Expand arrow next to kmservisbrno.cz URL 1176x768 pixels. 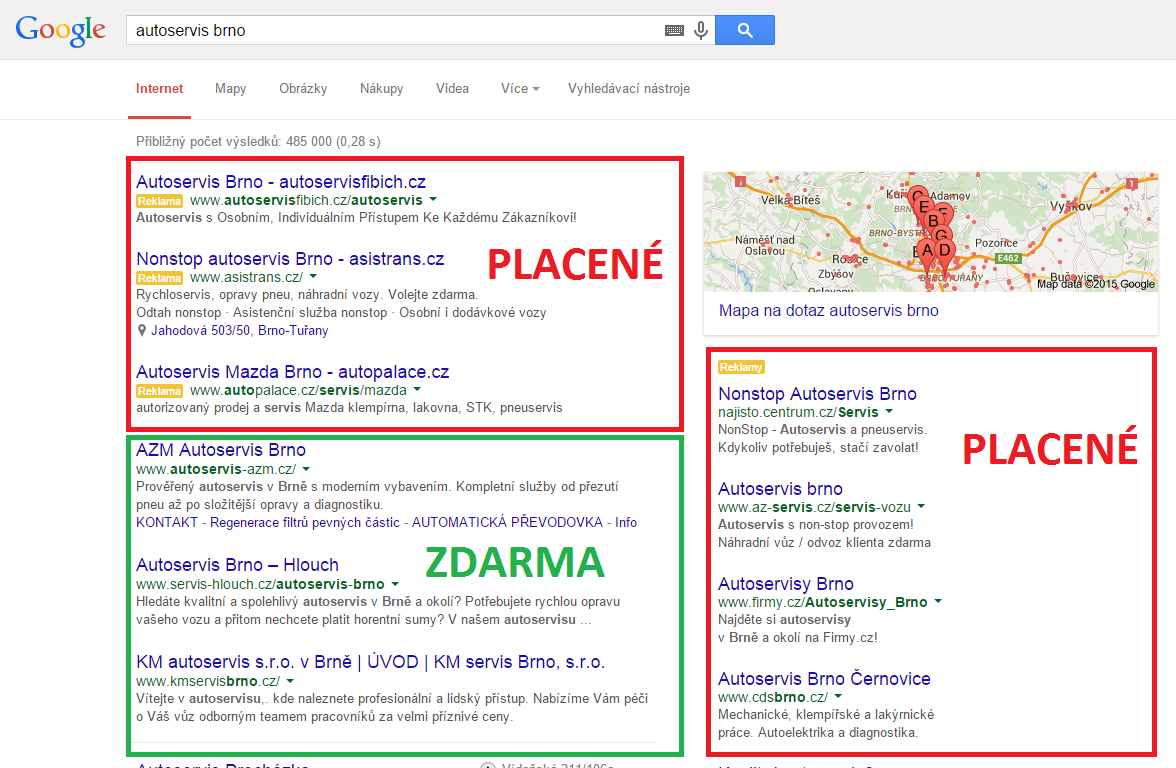click(290, 682)
